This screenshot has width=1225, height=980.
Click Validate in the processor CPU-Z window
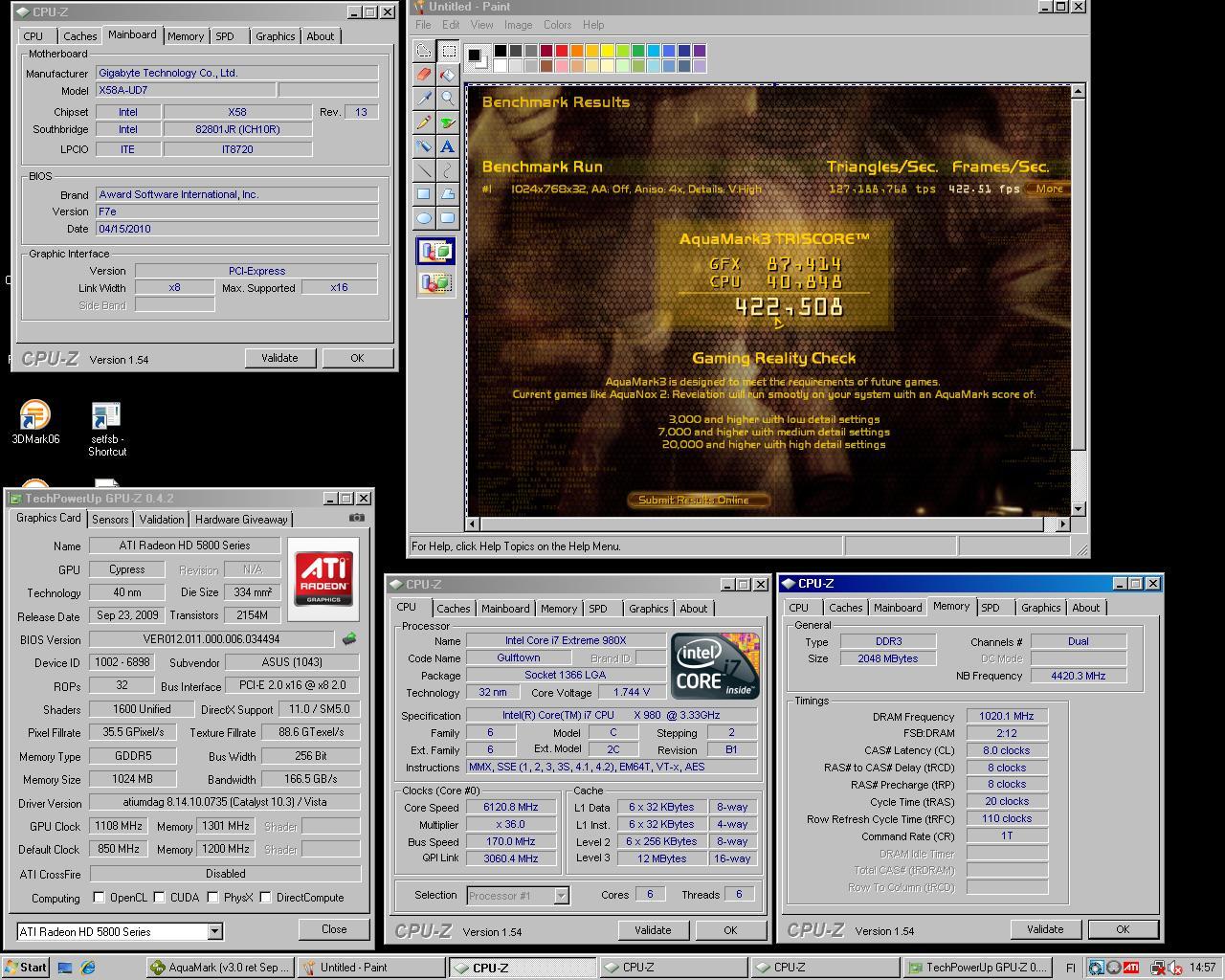[652, 930]
